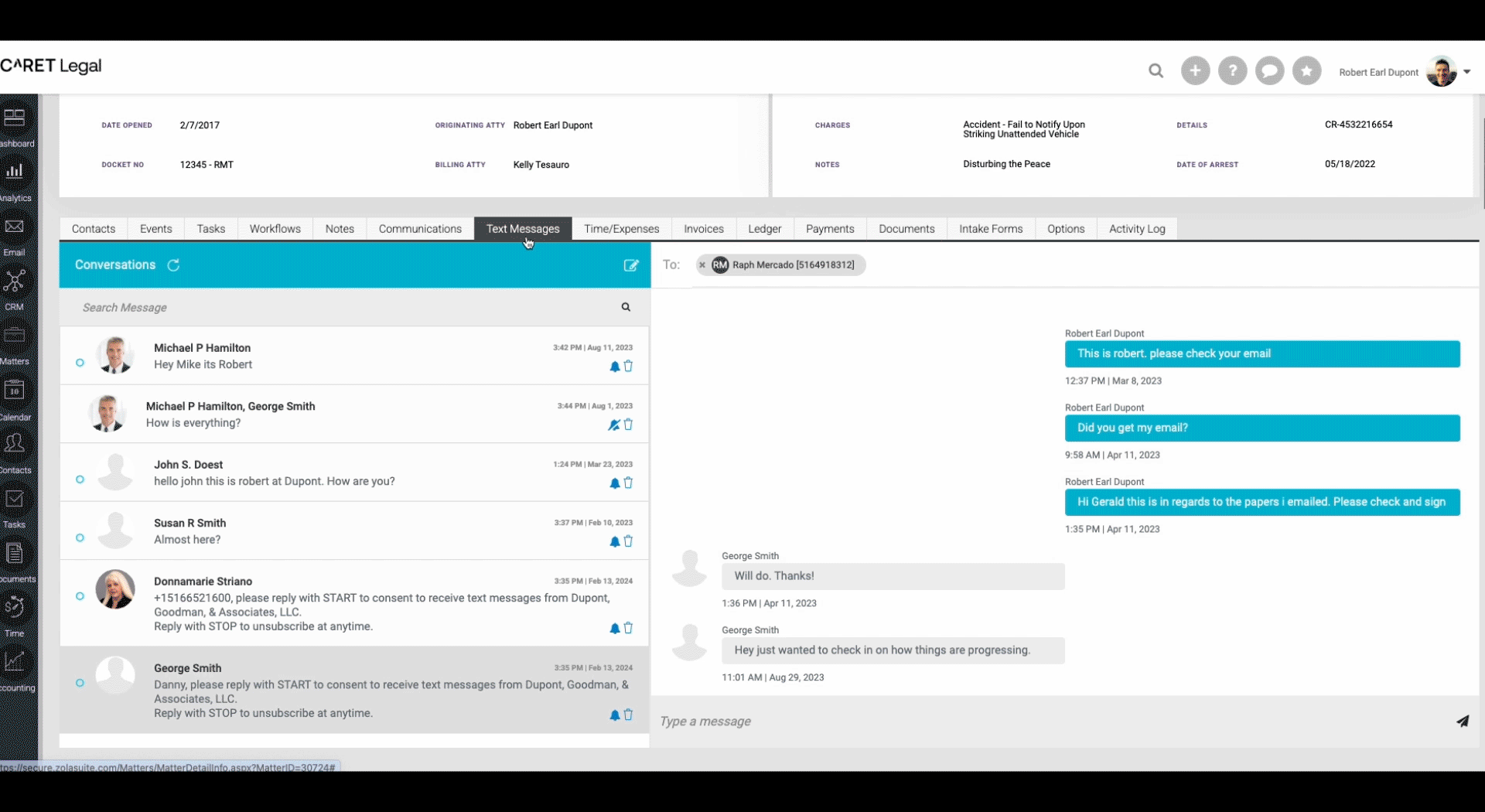Open the in-app chat bubble icon
This screenshot has width=1485, height=812.
[x=1269, y=70]
